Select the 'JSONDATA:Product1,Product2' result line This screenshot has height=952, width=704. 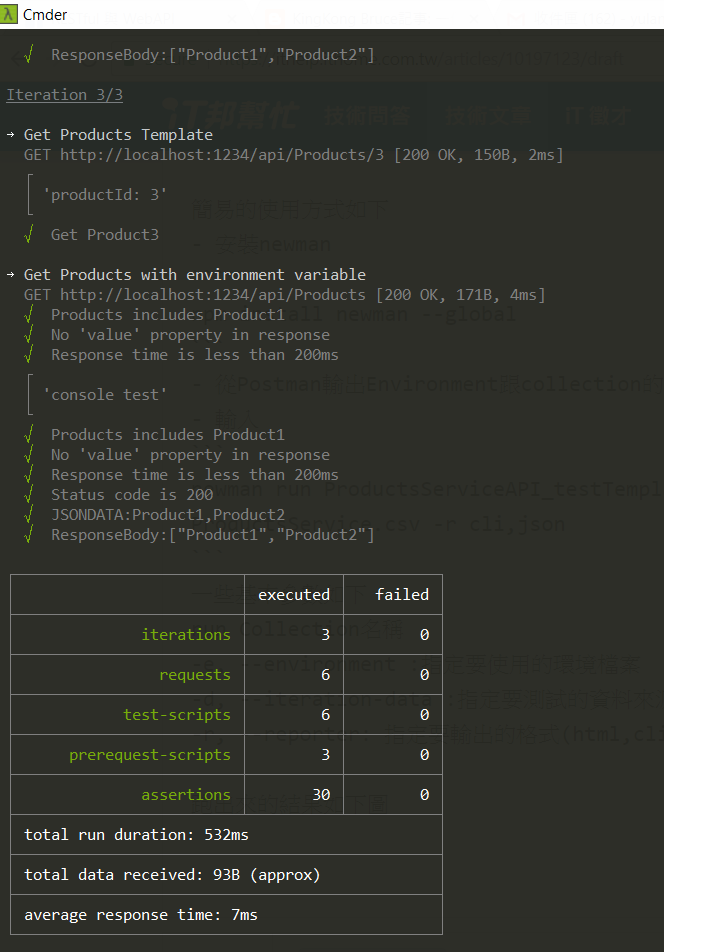[168, 515]
